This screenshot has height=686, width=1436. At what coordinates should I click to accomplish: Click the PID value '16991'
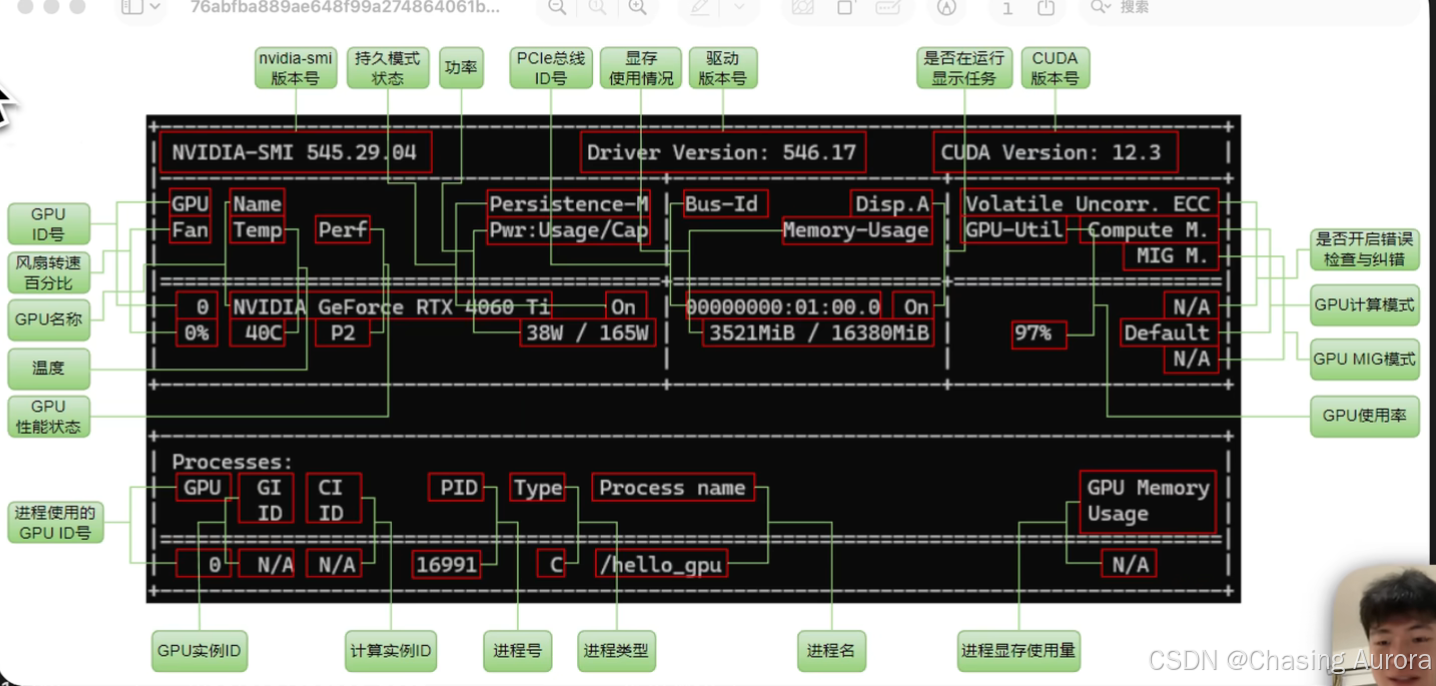[x=446, y=565]
